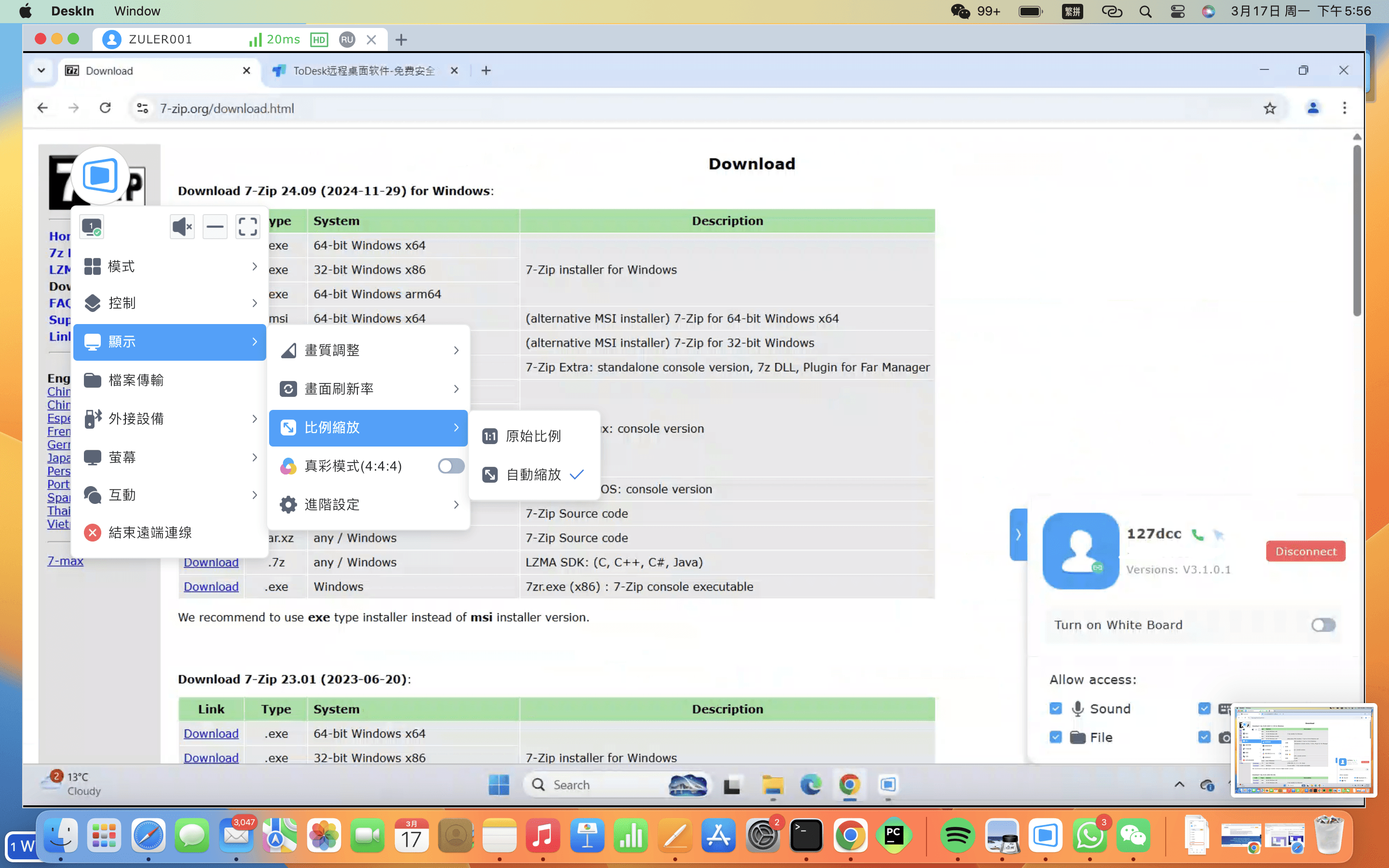Expand the 螢幕 submenu
This screenshot has height=868, width=1389.
point(170,457)
